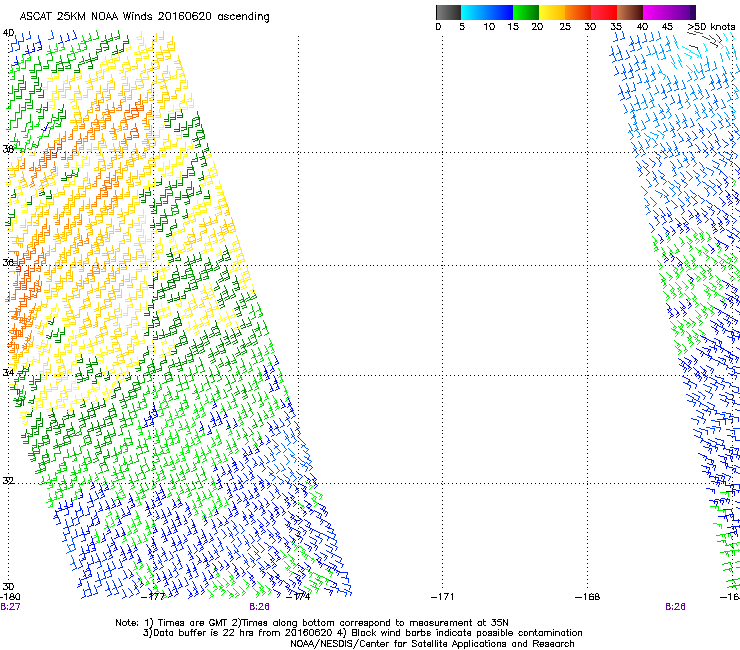Click the legend value 25
This screenshot has height=650, width=740.
coord(564,26)
